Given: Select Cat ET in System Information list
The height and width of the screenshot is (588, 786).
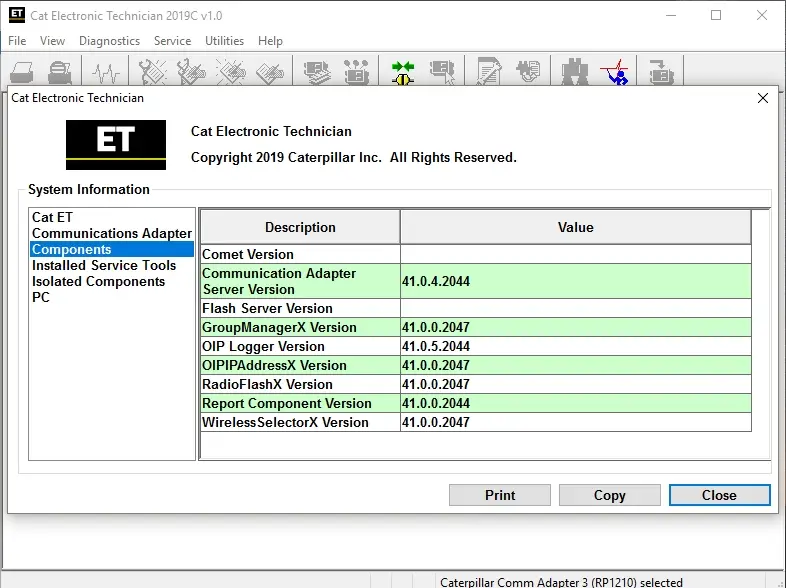Looking at the screenshot, I should pyautogui.click(x=52, y=217).
